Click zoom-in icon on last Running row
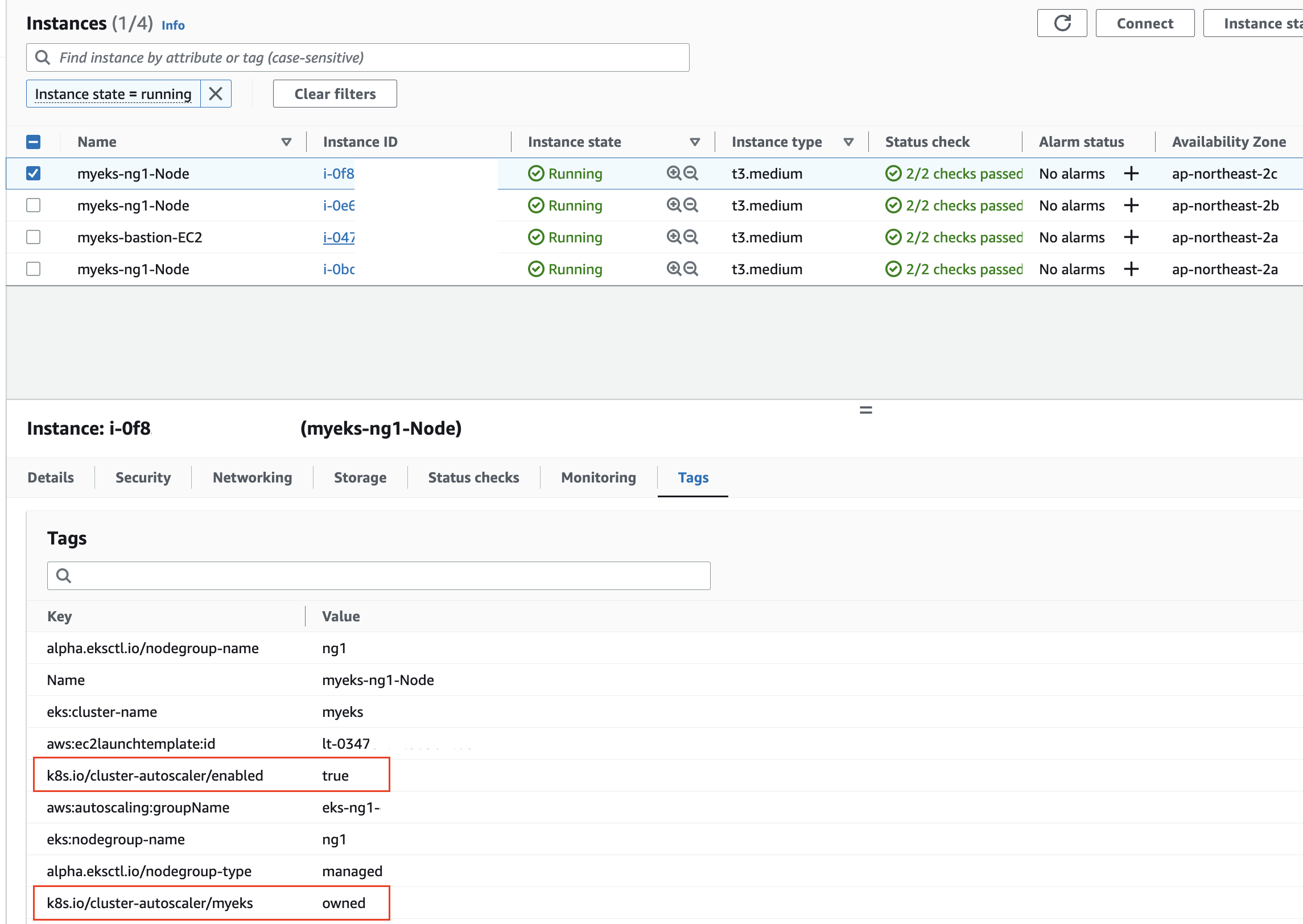Image resolution: width=1303 pixels, height=924 pixels. [674, 269]
